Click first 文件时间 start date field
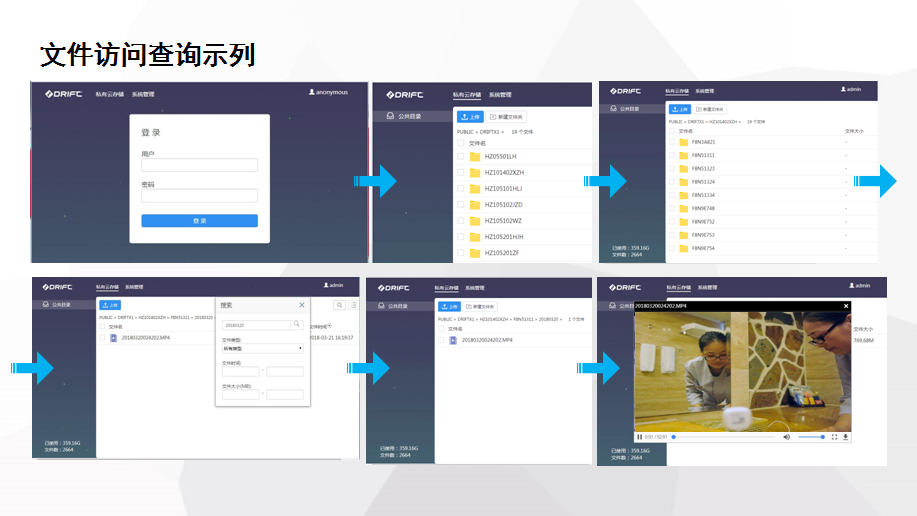917x516 pixels. pyautogui.click(x=240, y=371)
